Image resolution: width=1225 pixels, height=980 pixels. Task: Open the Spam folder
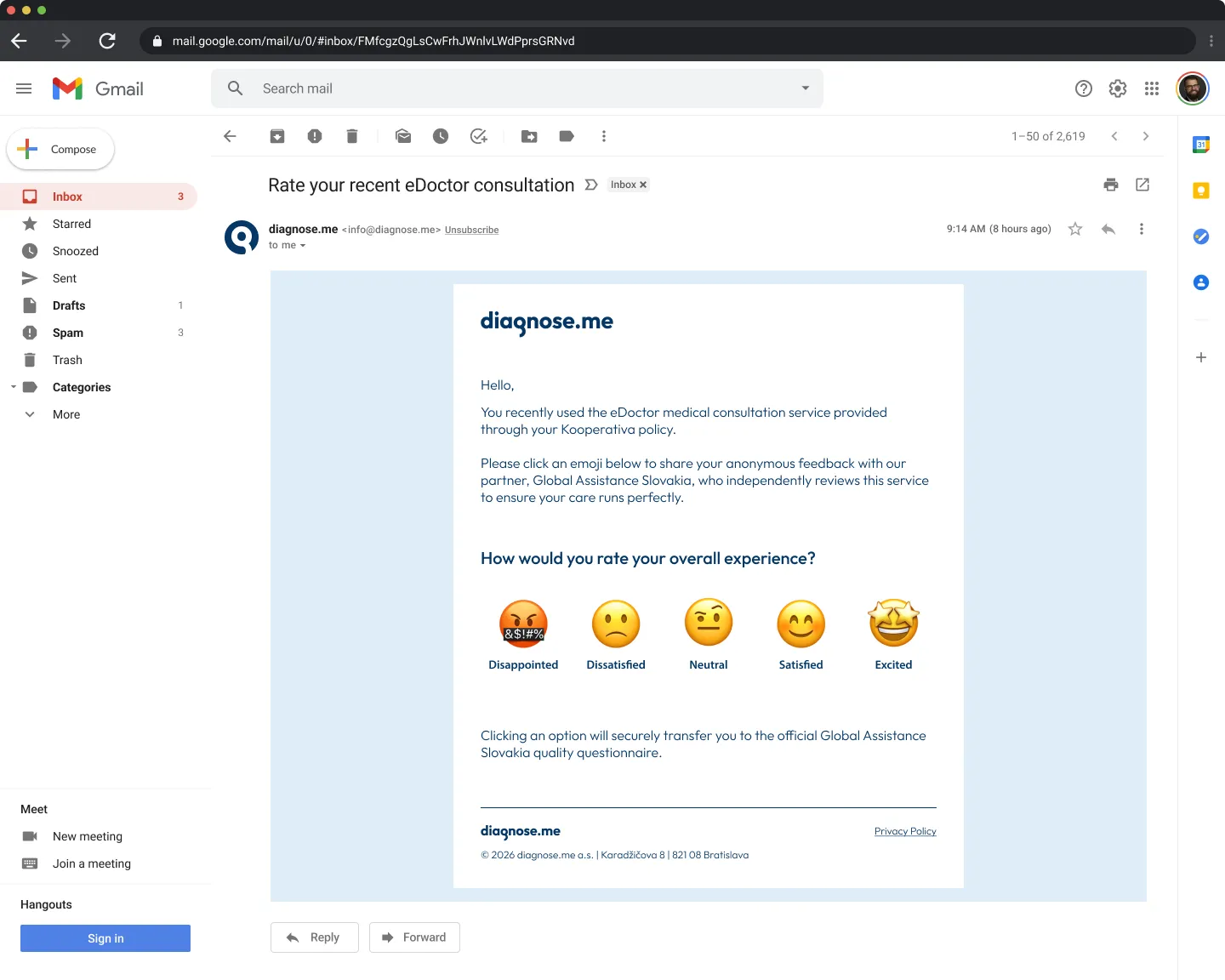pyautogui.click(x=99, y=333)
